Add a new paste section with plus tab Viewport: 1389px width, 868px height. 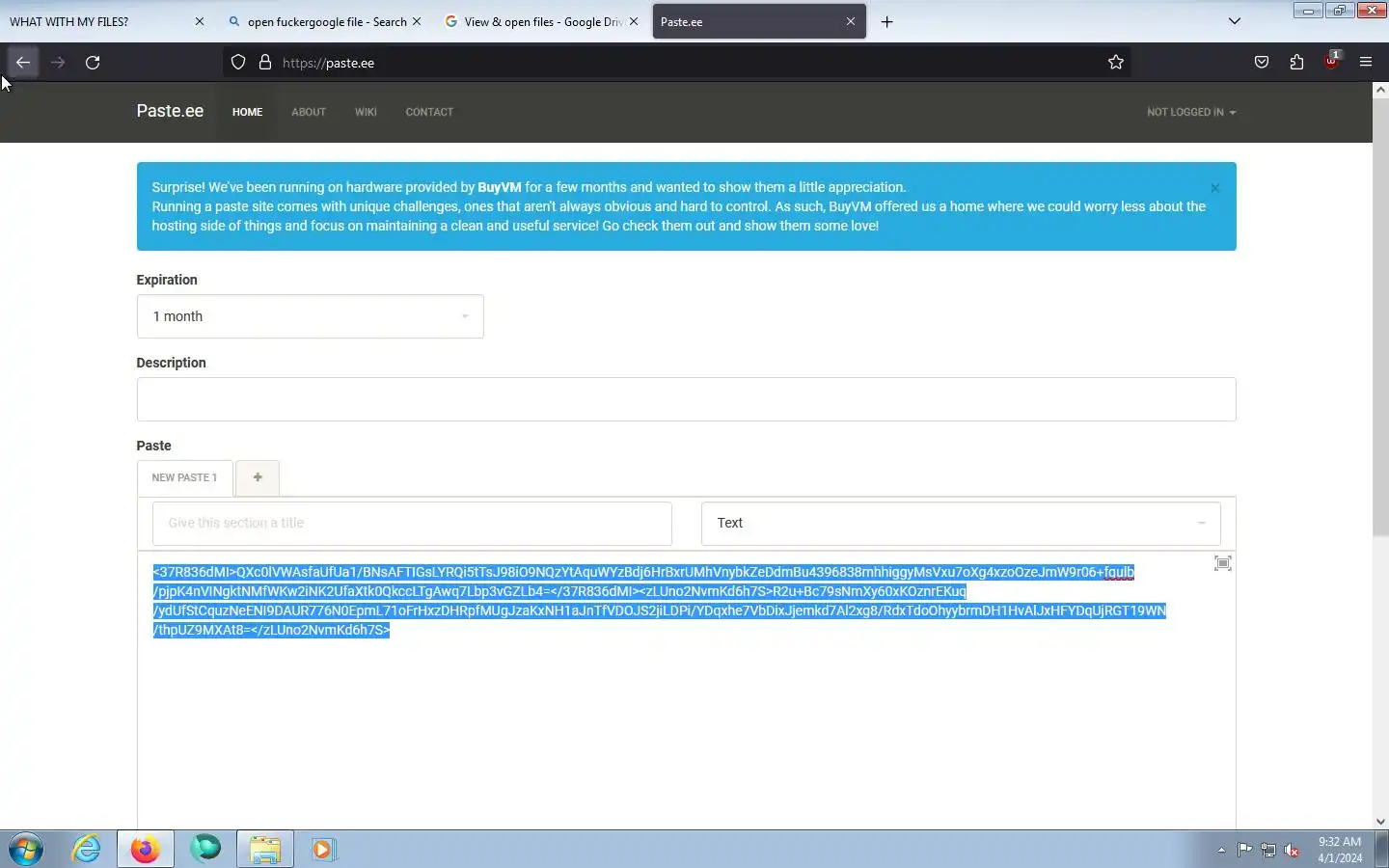pyautogui.click(x=258, y=477)
